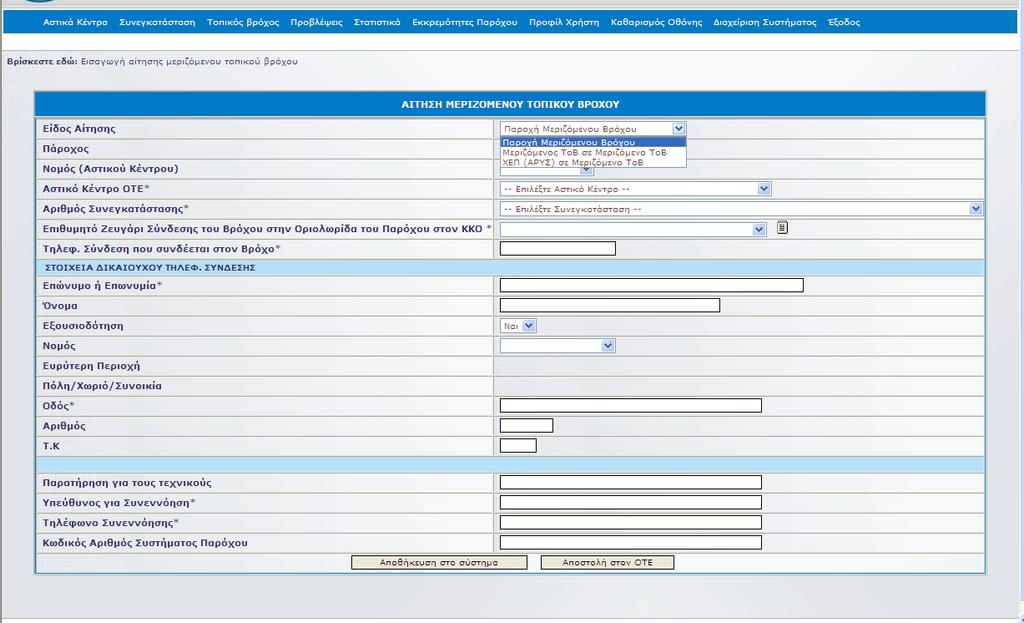Go to the Τοπικός βρόχος menu
This screenshot has width=1024, height=623.
[243, 22]
